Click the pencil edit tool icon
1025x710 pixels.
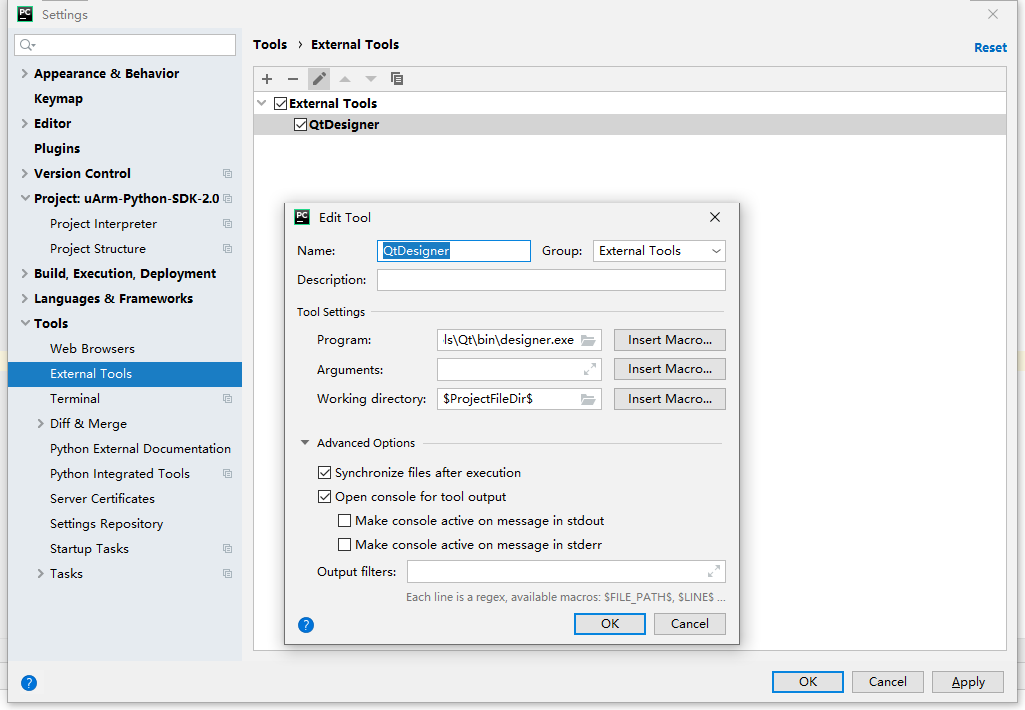click(x=319, y=79)
